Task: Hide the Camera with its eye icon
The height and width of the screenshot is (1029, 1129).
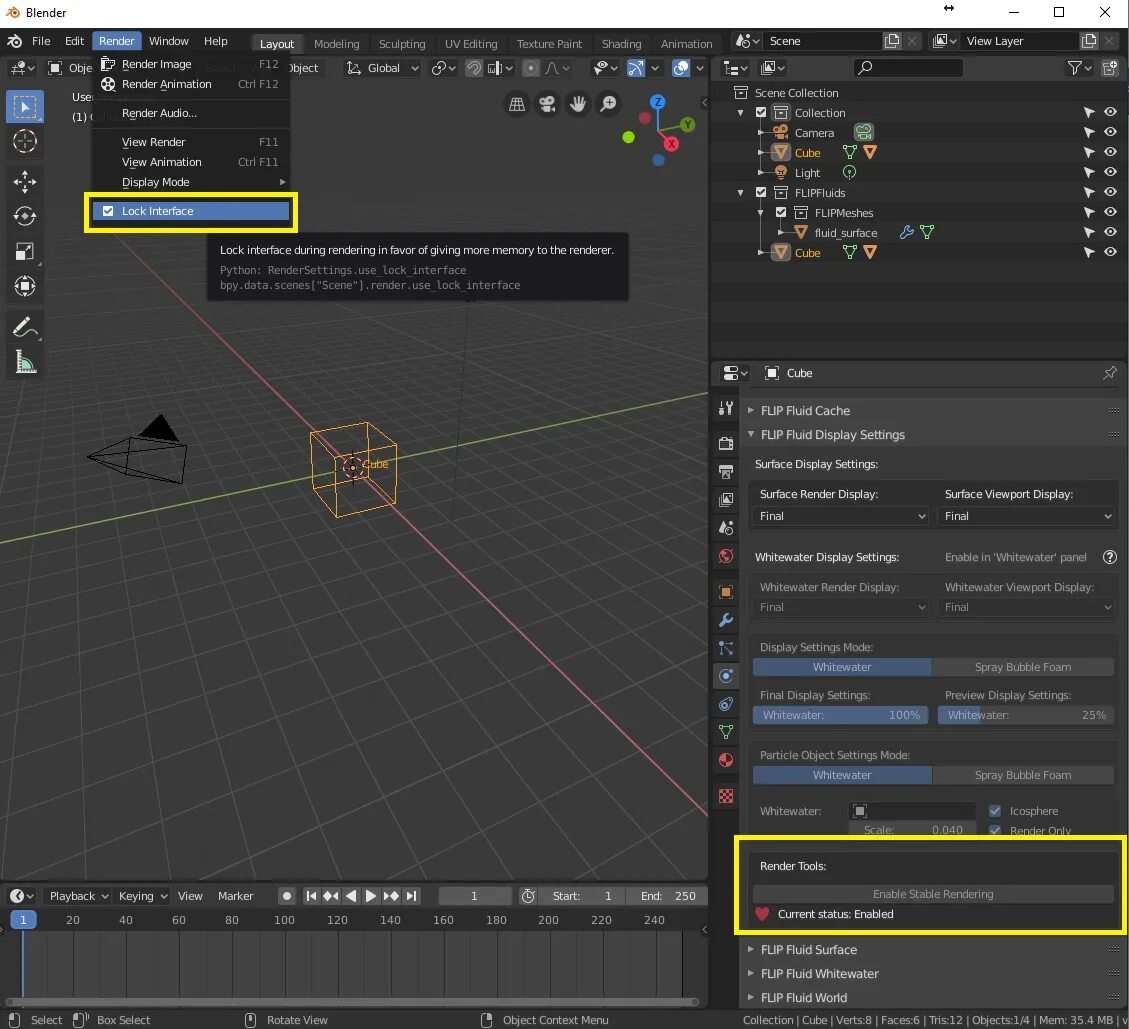Action: point(1110,132)
